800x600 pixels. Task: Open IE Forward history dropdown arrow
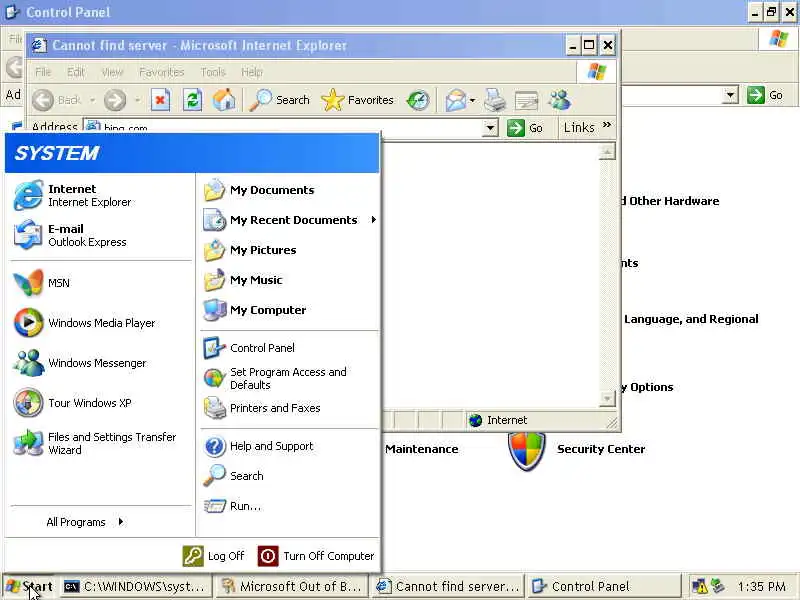pos(137,100)
